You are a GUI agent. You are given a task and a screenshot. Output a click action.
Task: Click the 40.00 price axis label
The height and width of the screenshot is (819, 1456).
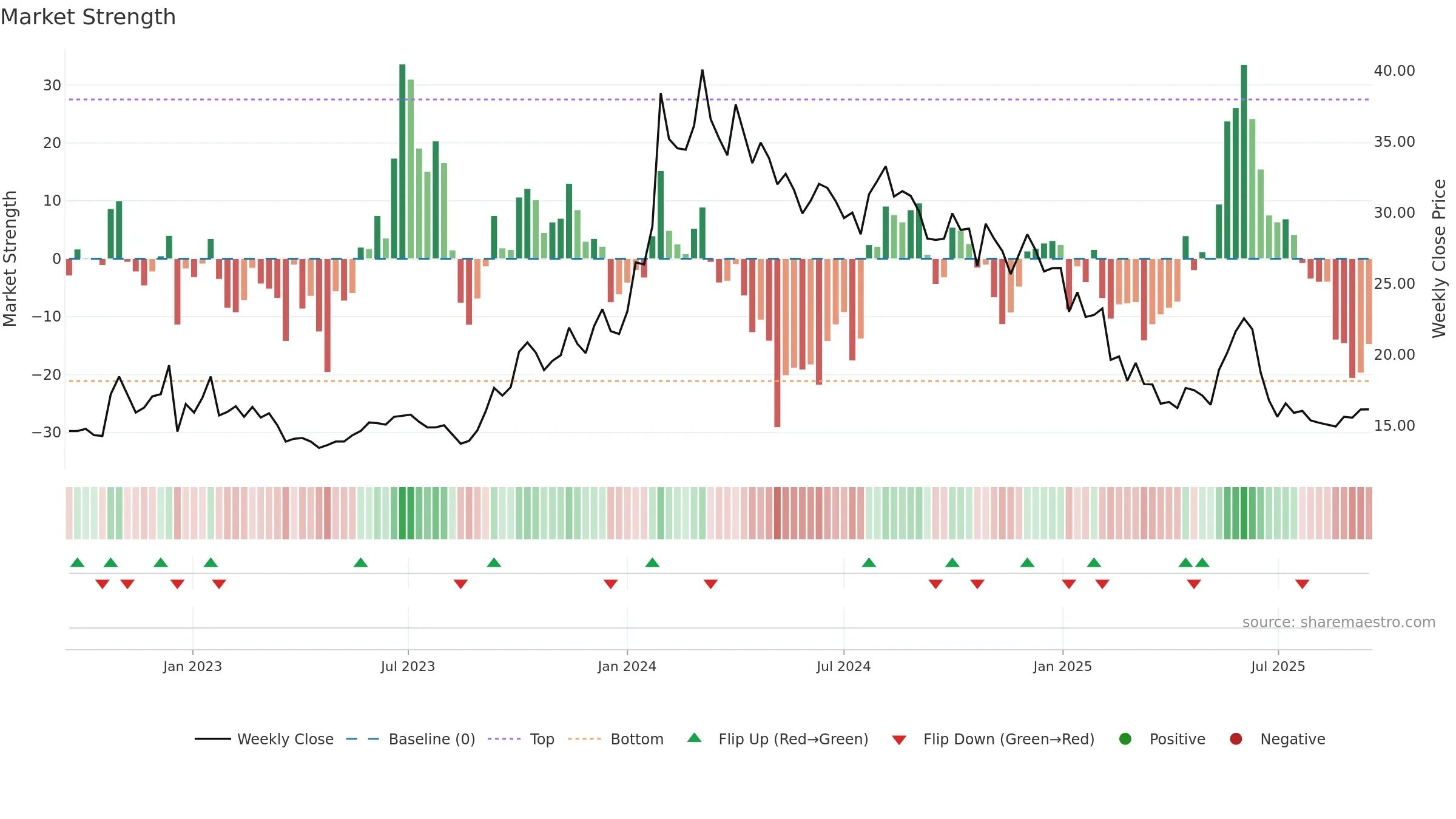[x=1394, y=70]
